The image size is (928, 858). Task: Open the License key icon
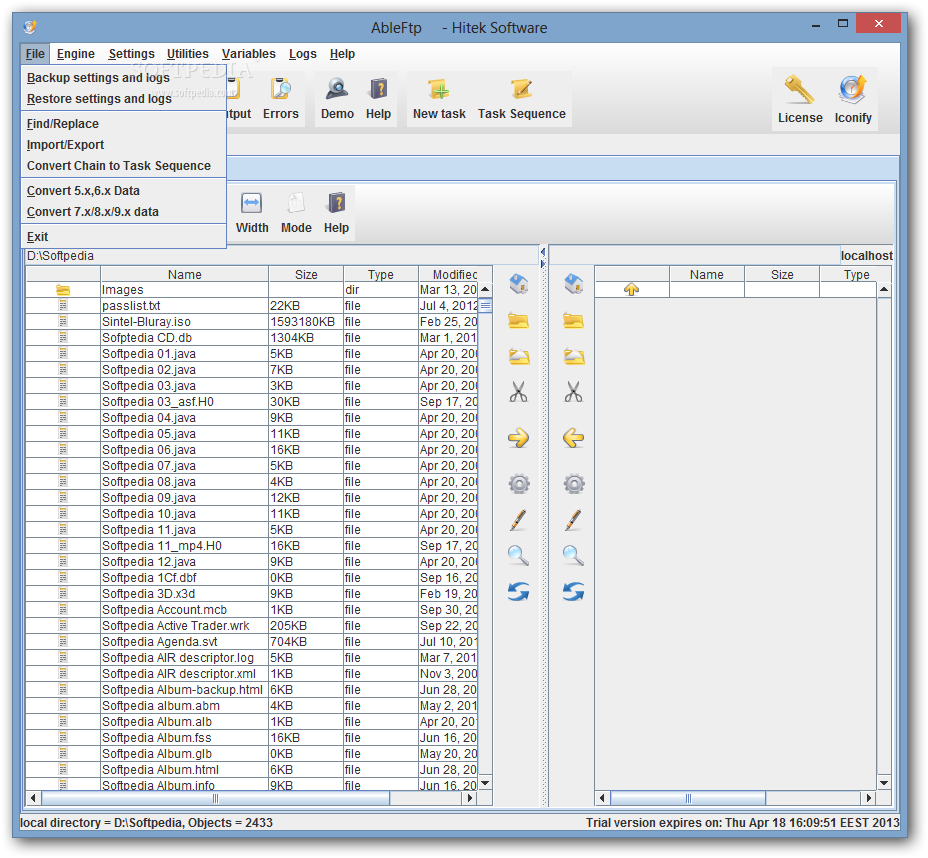point(800,99)
